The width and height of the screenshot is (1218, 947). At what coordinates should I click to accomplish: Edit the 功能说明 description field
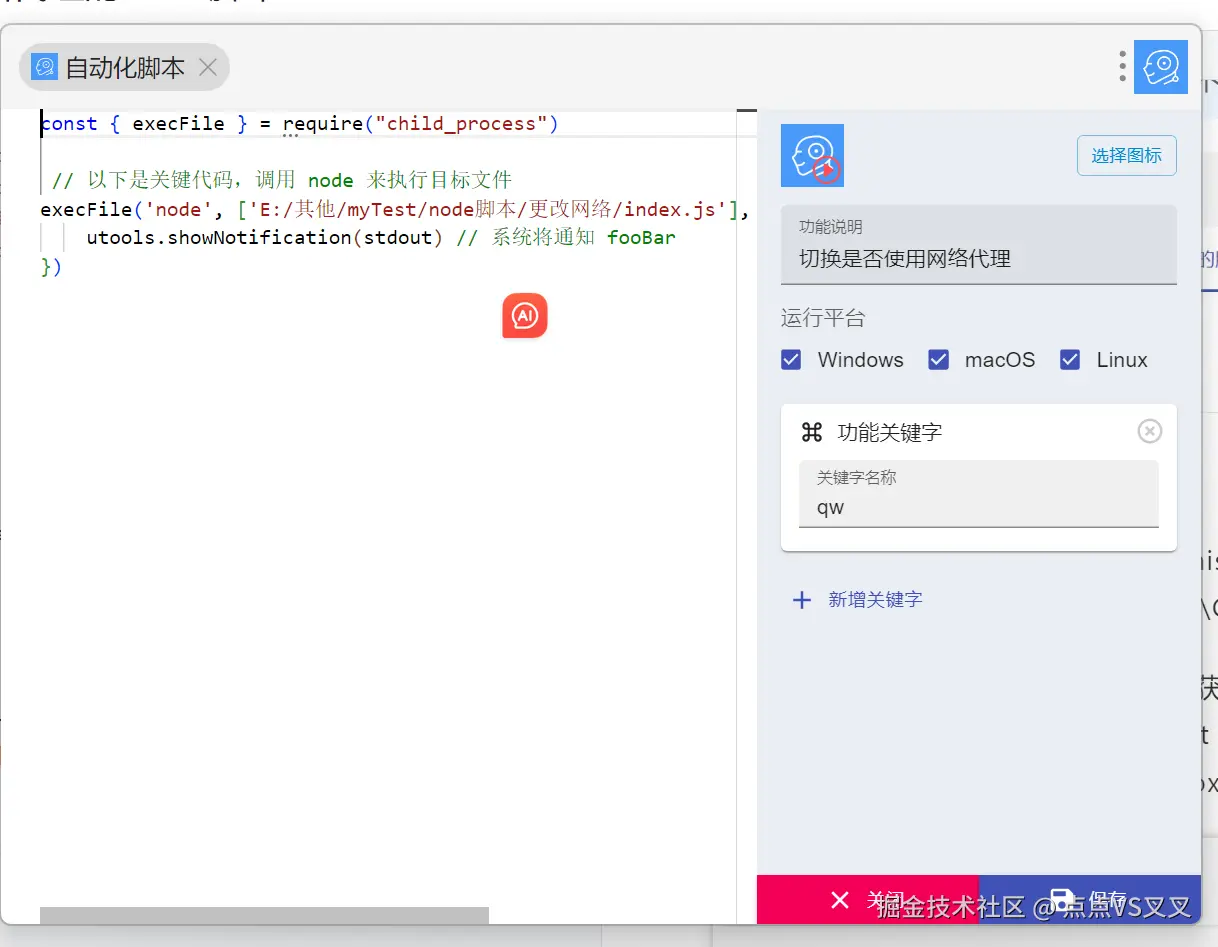pyautogui.click(x=978, y=245)
